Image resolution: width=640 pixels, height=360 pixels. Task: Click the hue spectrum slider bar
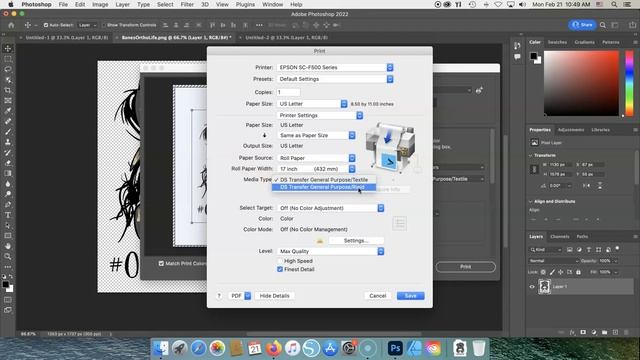pos(629,84)
